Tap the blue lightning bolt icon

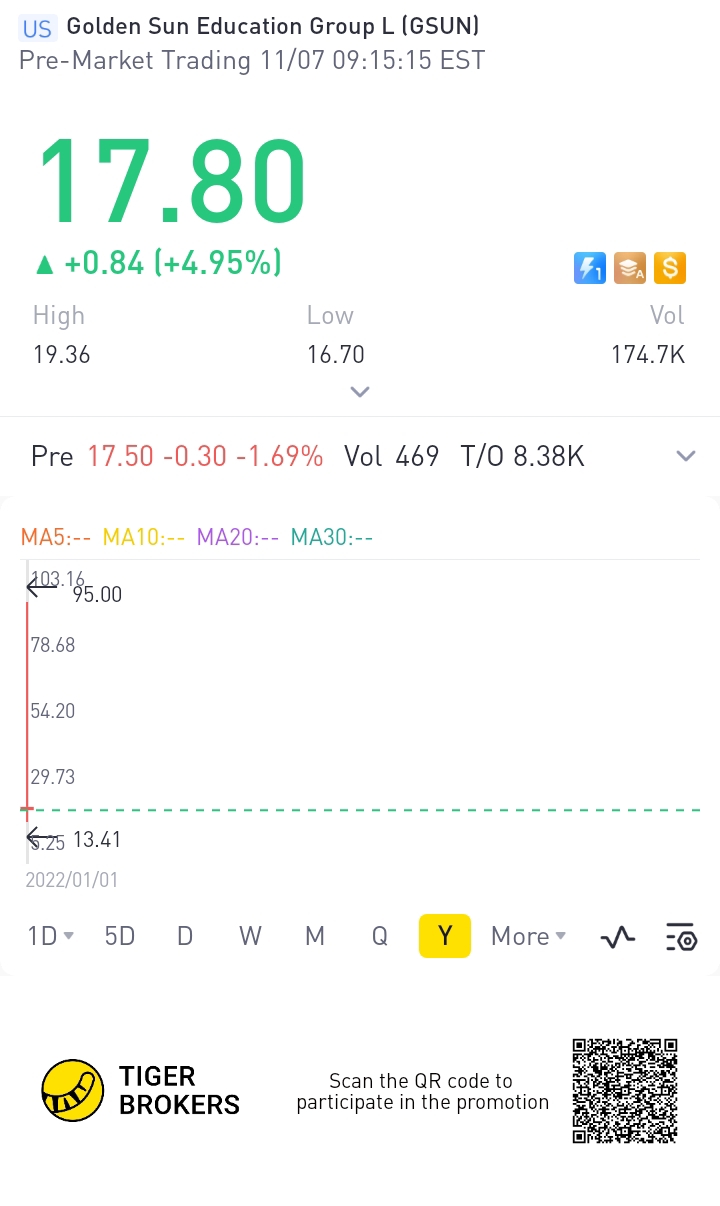(x=590, y=267)
